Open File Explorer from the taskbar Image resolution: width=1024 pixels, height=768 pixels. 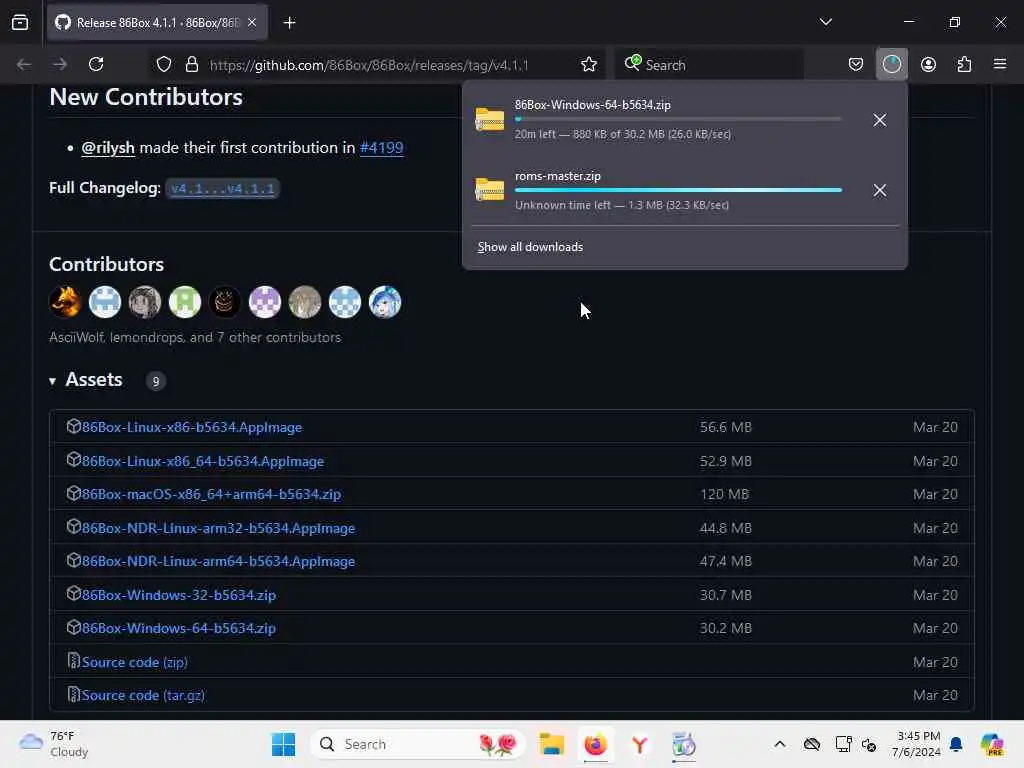[x=552, y=744]
